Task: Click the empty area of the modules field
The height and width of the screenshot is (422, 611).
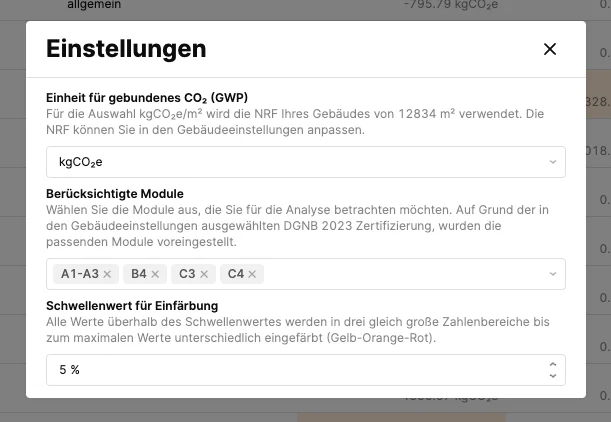Action: [403, 274]
